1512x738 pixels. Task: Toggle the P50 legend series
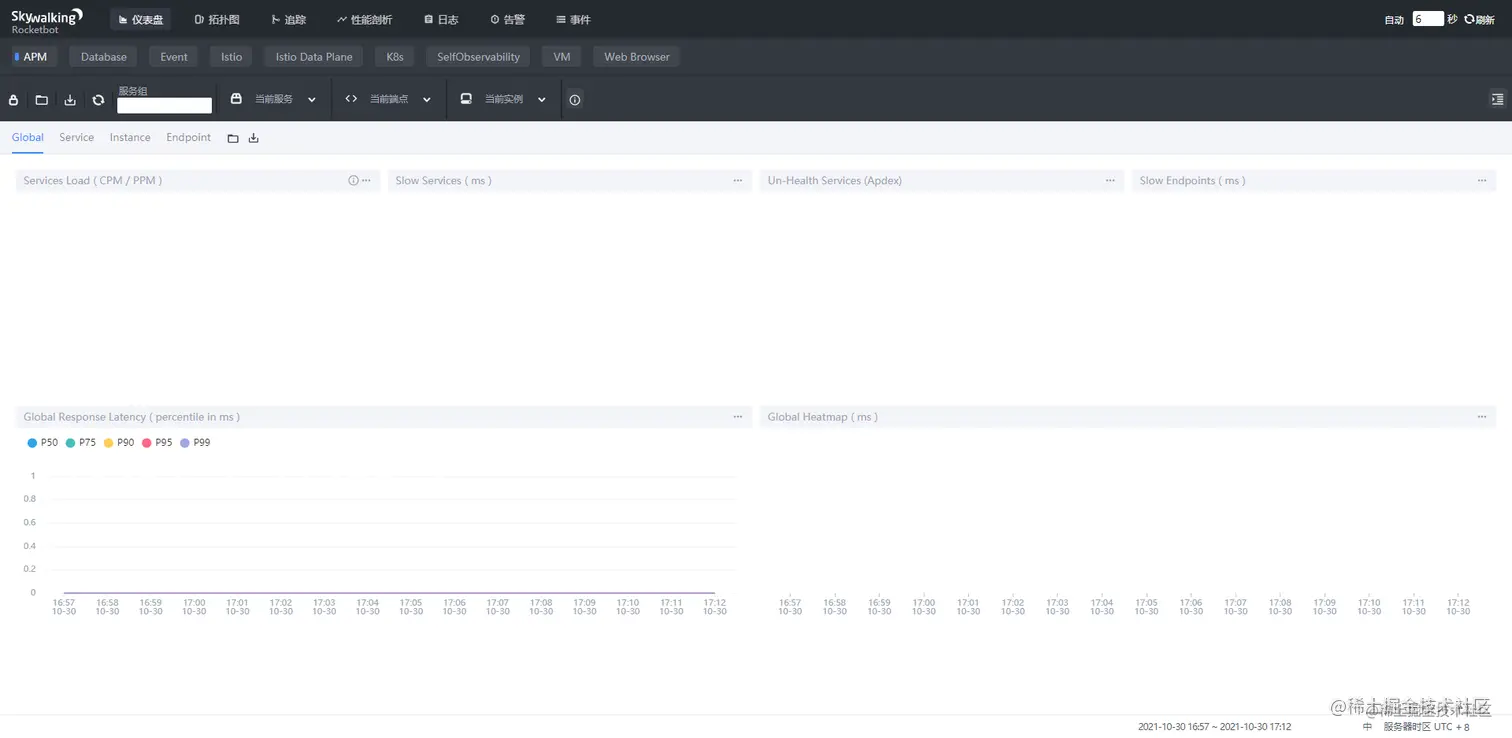pyautogui.click(x=43, y=443)
